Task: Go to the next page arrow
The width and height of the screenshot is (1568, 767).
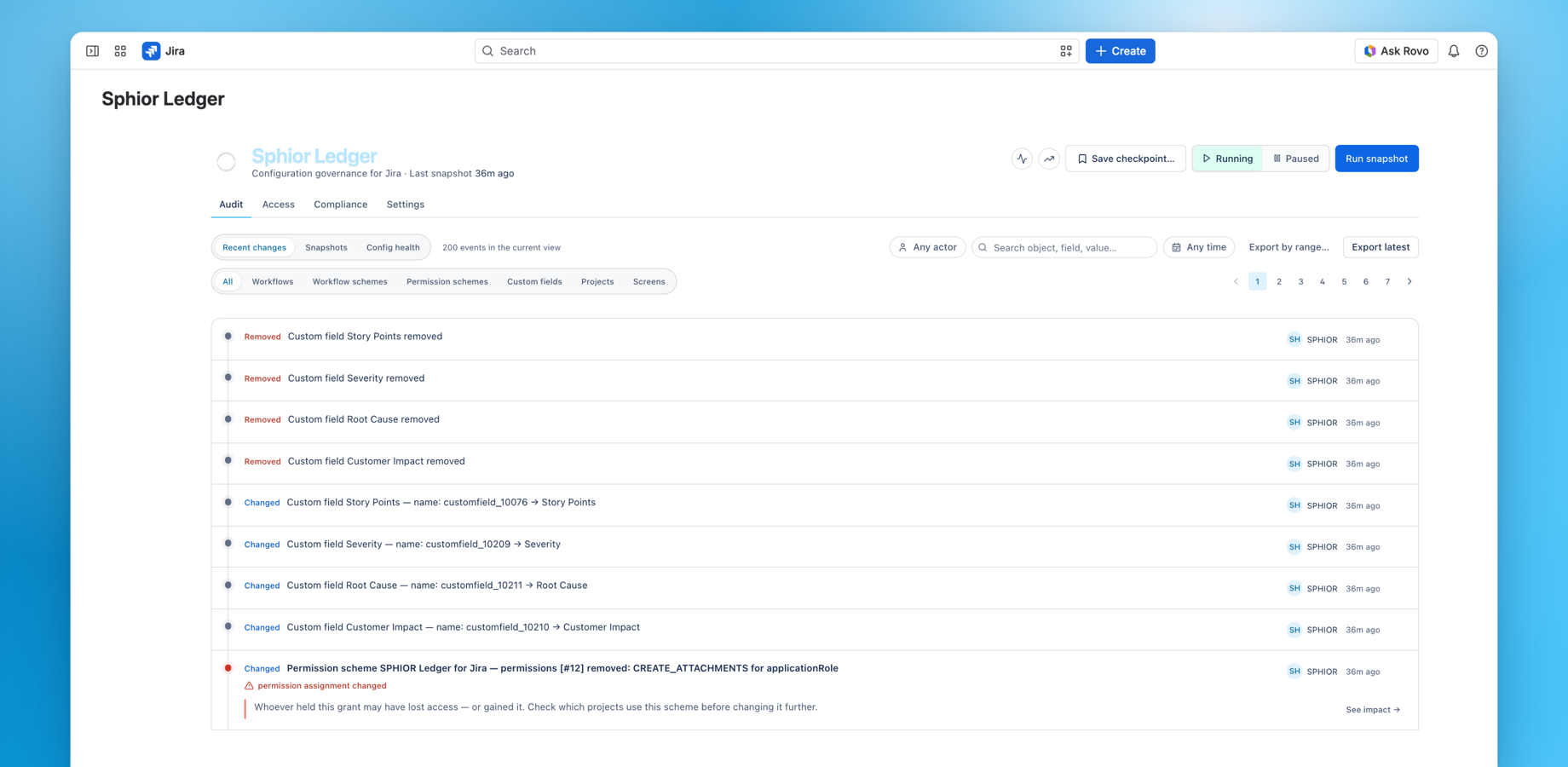Action: click(x=1409, y=281)
